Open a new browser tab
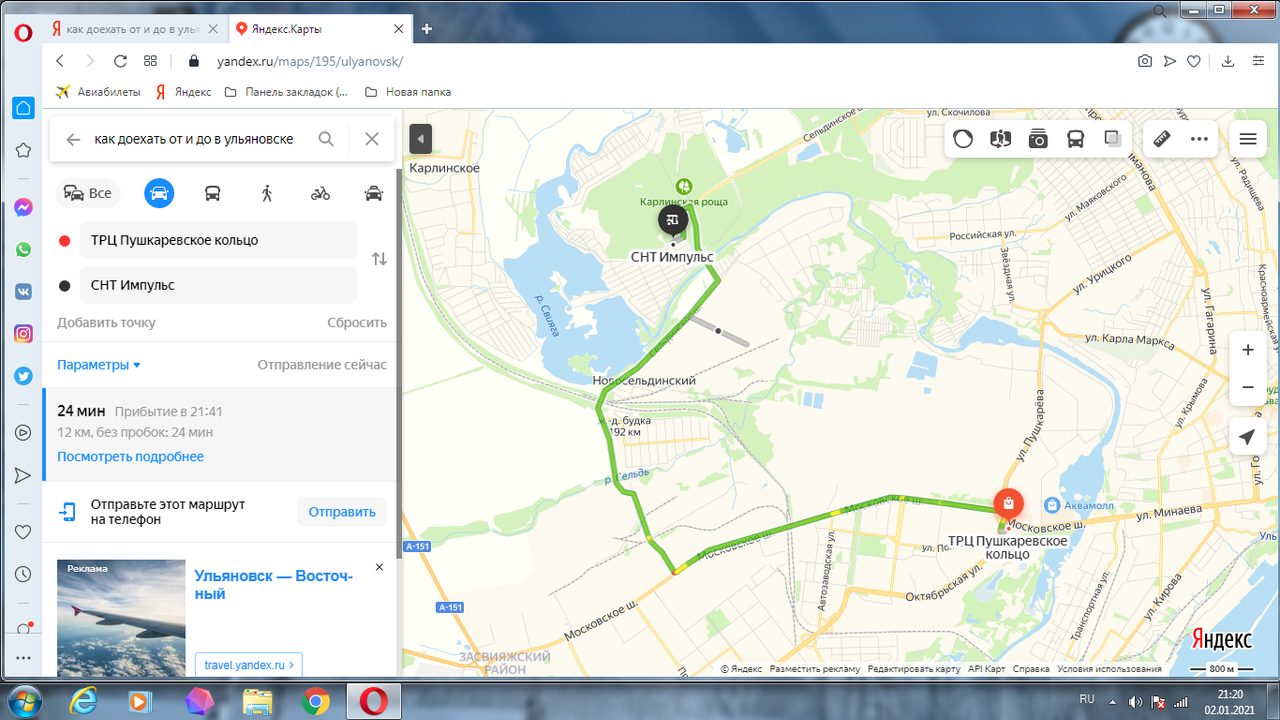The width and height of the screenshot is (1280, 720). pos(427,29)
